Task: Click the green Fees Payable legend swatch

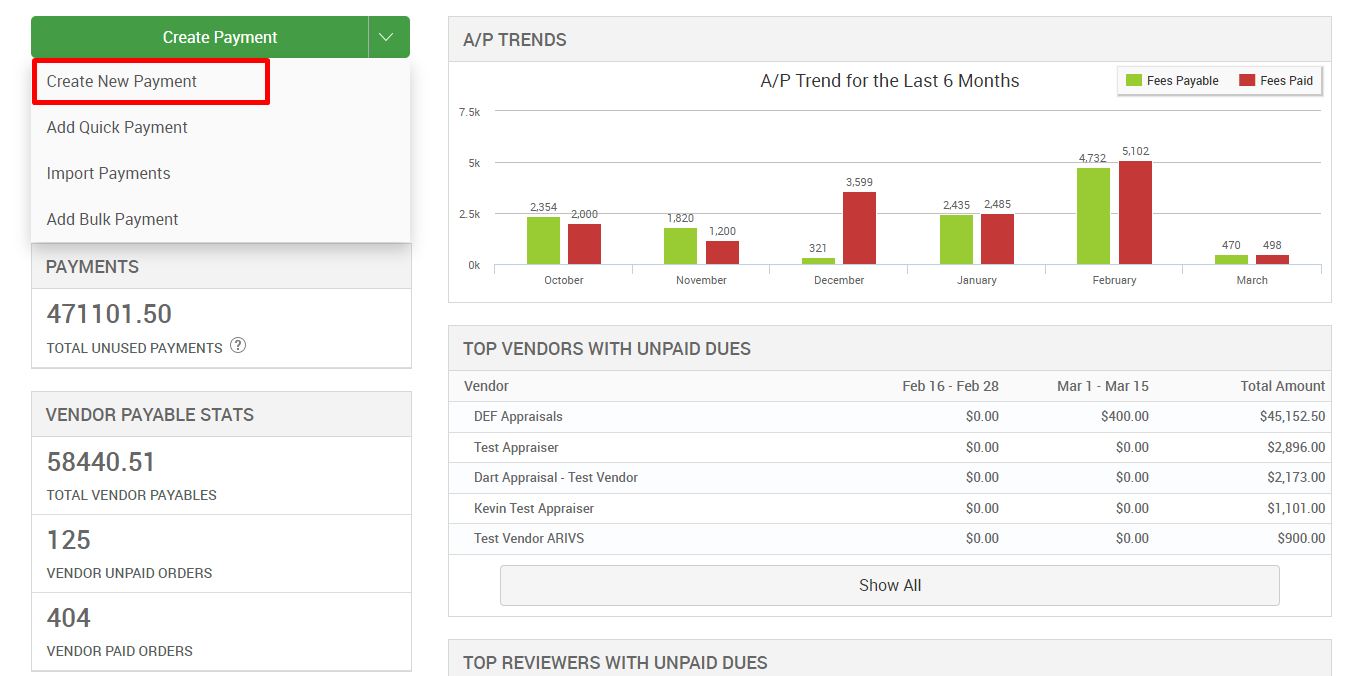Action: 1134,81
